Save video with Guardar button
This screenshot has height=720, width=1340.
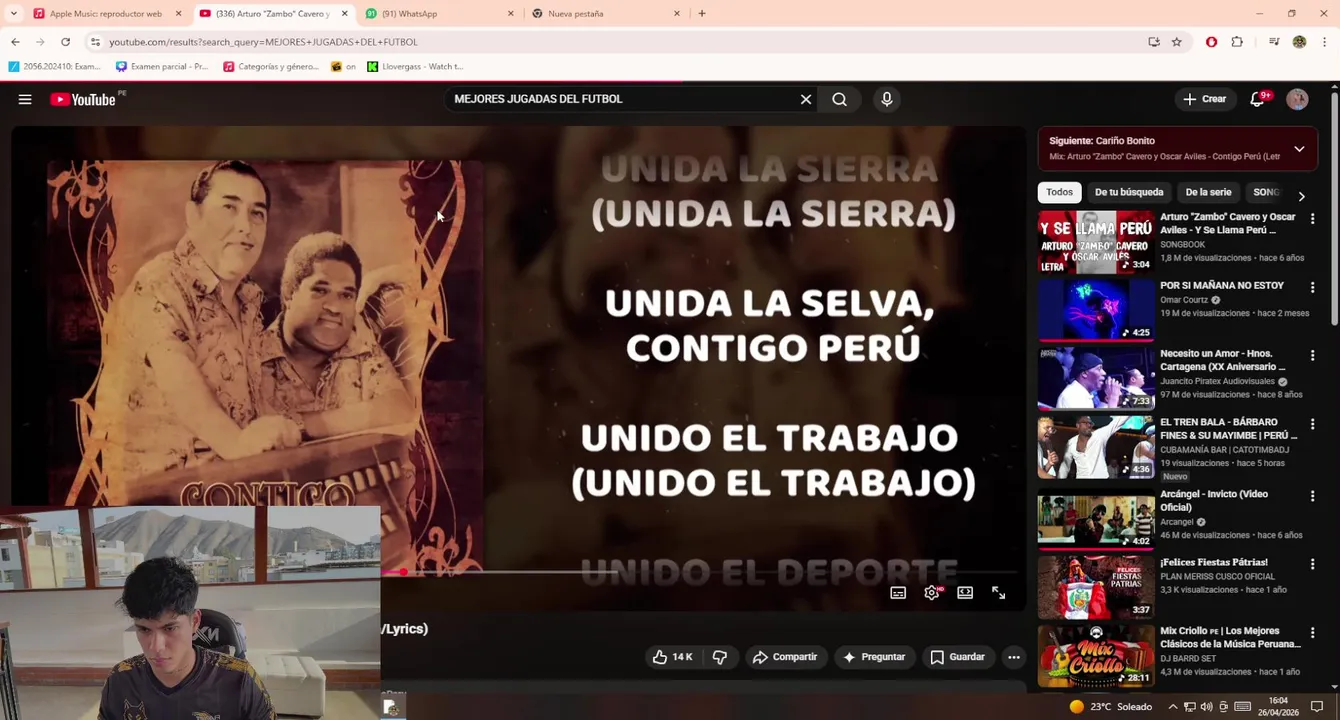click(x=958, y=657)
